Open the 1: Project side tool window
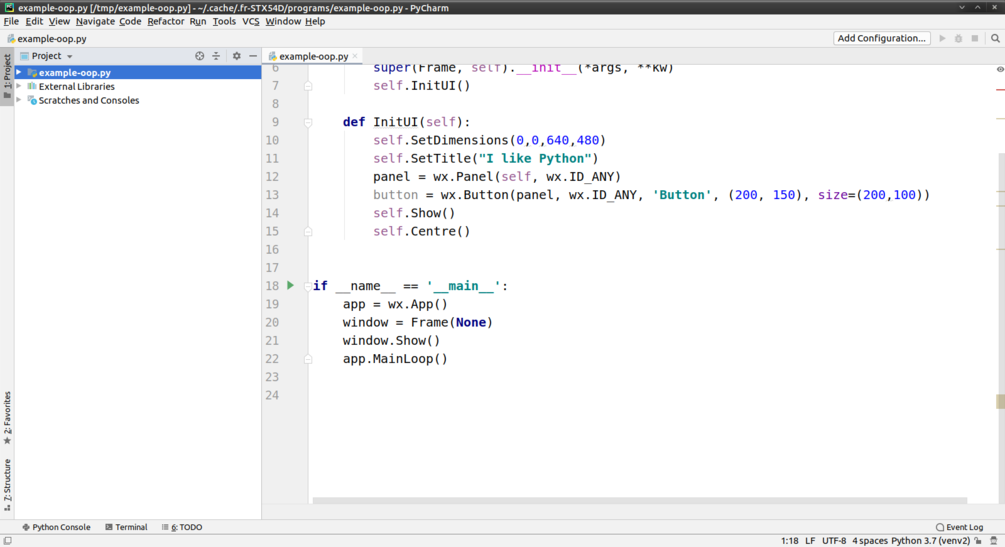Screen dimensions: 1005x547 pos(7,76)
